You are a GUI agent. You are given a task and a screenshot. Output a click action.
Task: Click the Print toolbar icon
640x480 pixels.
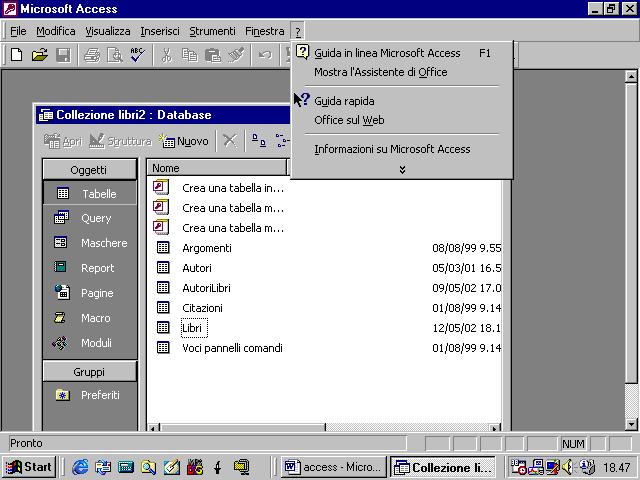click(92, 55)
